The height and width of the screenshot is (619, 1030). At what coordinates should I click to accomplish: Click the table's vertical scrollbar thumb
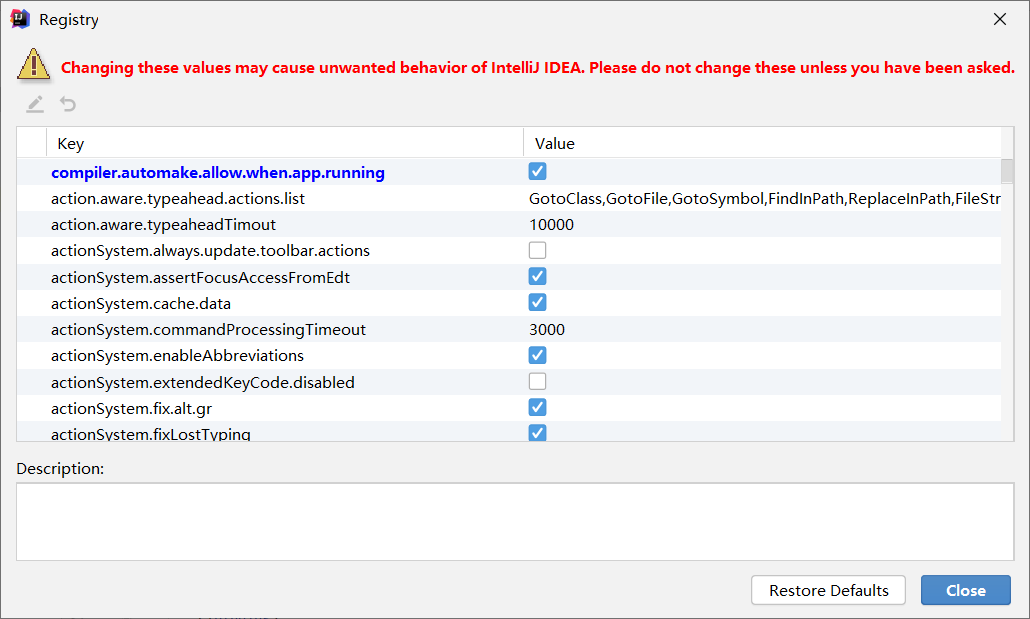click(1007, 172)
